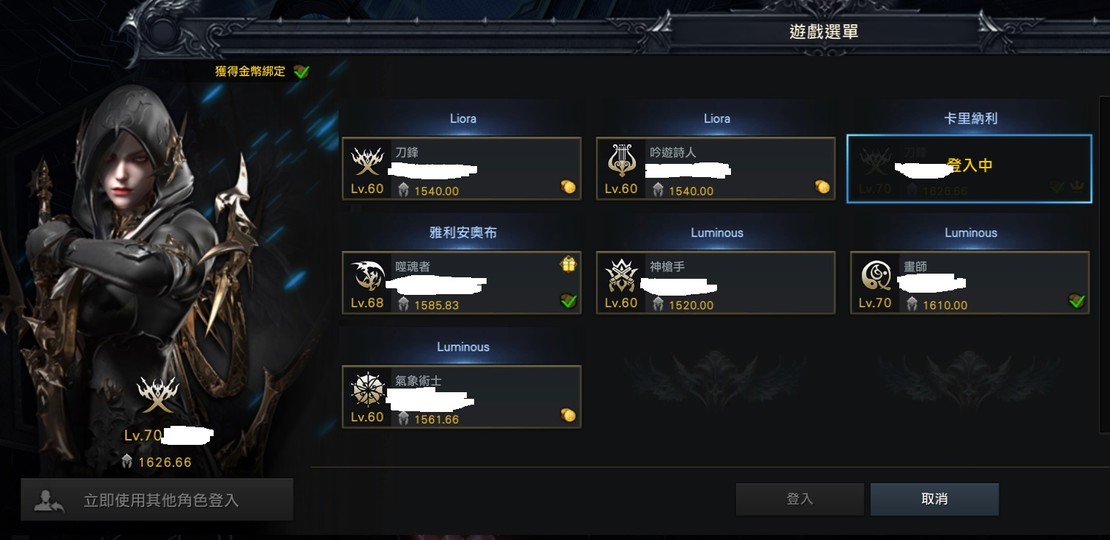Click 立即使用其他角色登入 button

click(156, 500)
